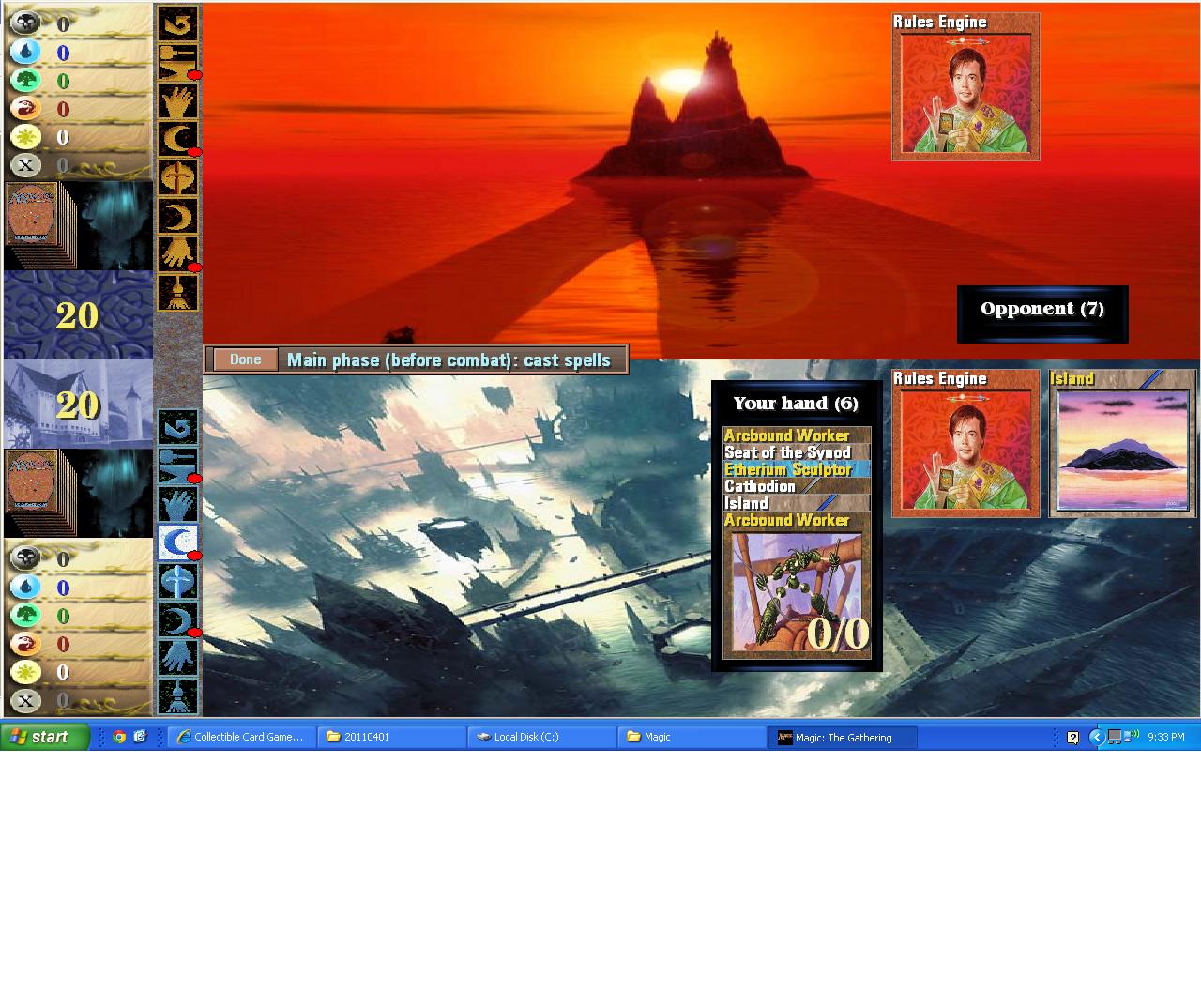Click your white sun mana icon

25,671
